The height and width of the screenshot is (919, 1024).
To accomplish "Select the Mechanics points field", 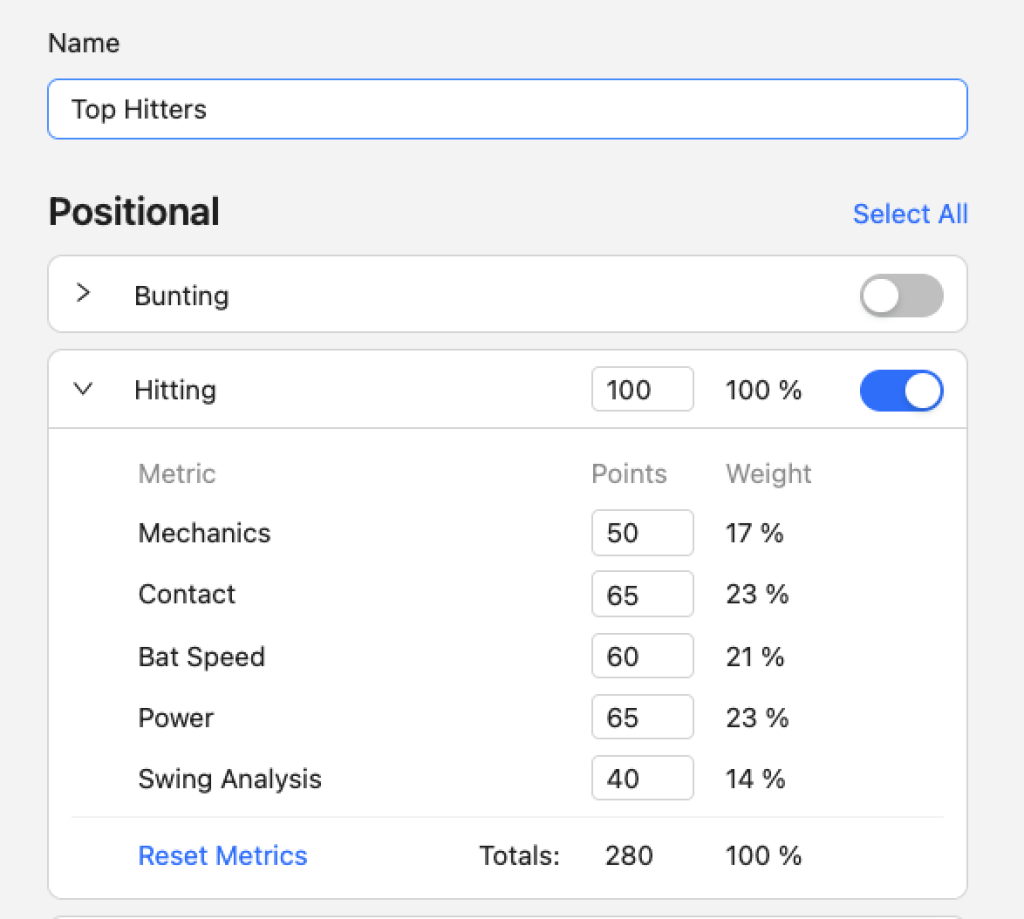I will point(642,533).
